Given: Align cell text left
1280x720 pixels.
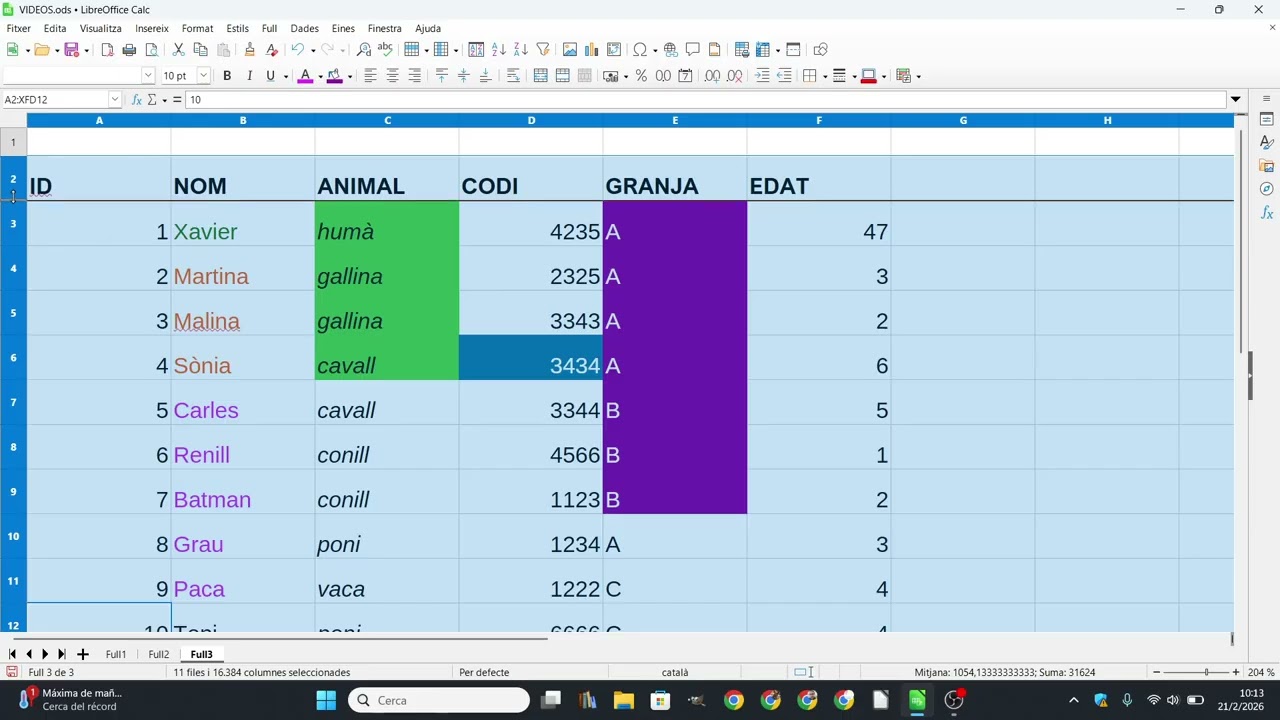Looking at the screenshot, I should pos(370,76).
